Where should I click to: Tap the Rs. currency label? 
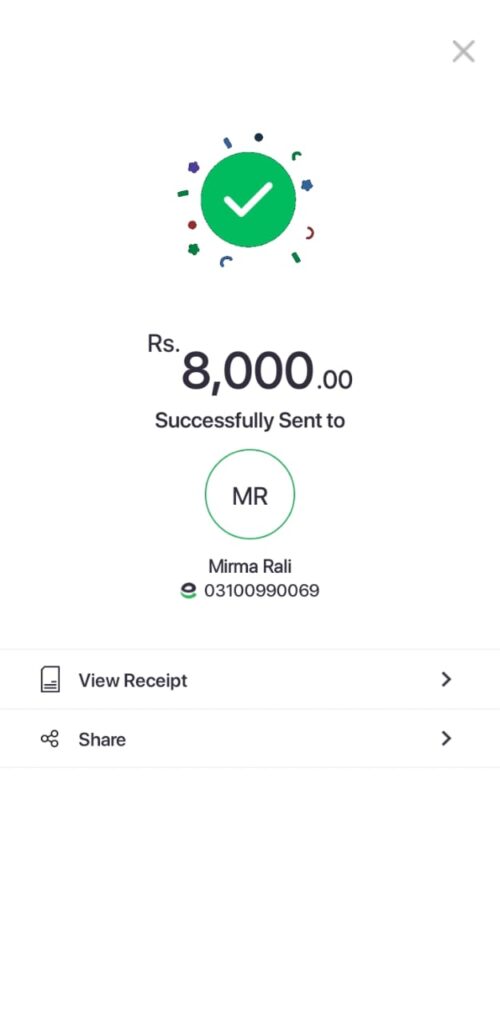point(163,344)
